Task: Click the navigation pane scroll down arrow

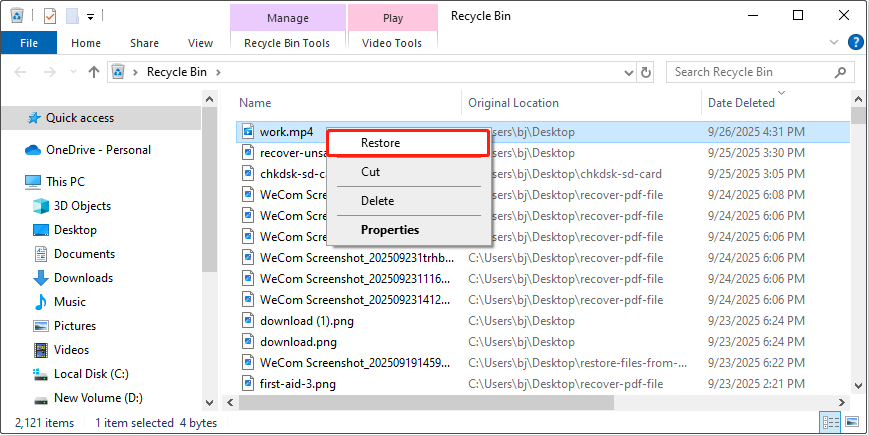Action: click(209, 402)
